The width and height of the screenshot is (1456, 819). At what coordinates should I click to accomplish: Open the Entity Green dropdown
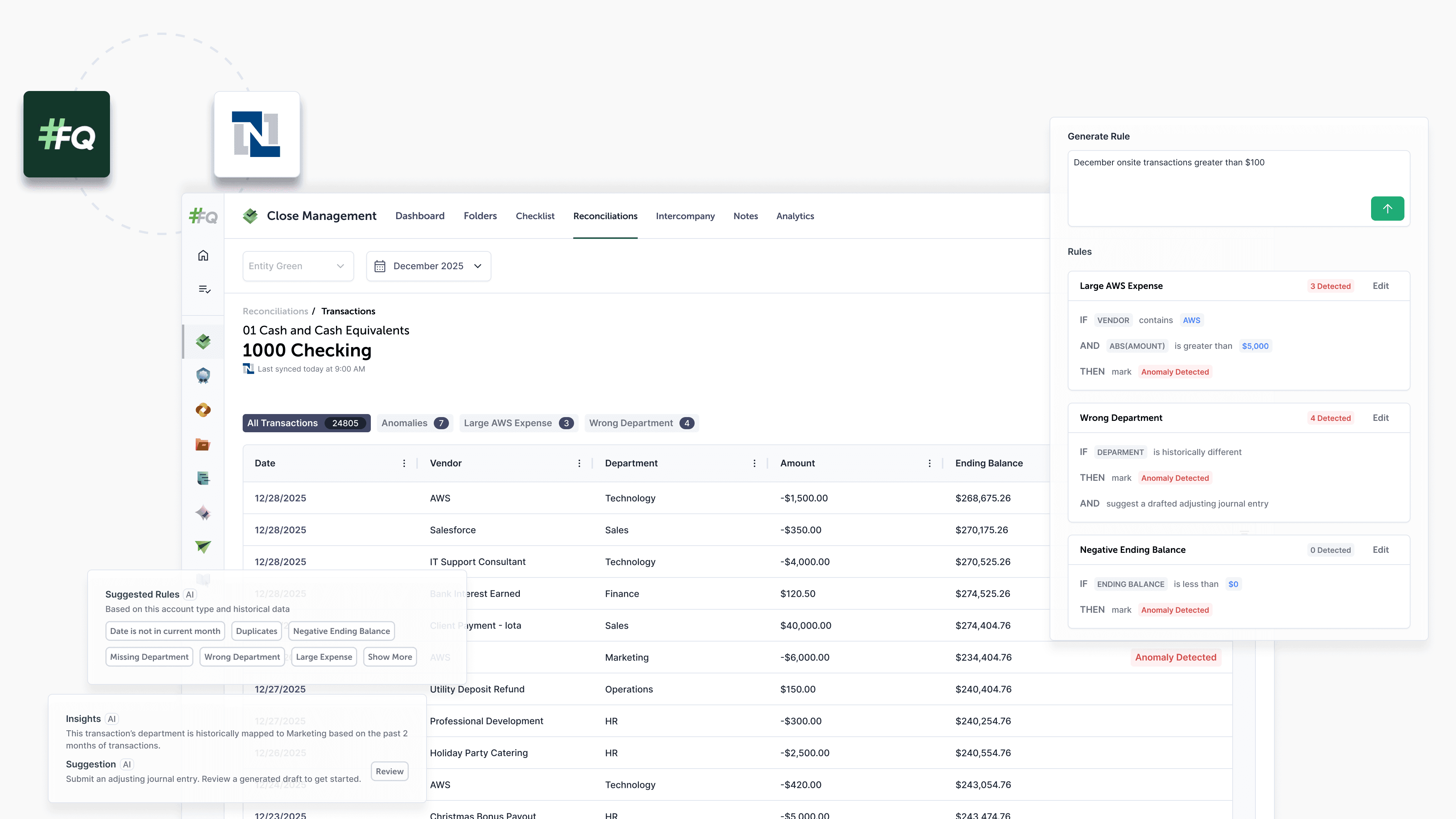pyautogui.click(x=297, y=266)
